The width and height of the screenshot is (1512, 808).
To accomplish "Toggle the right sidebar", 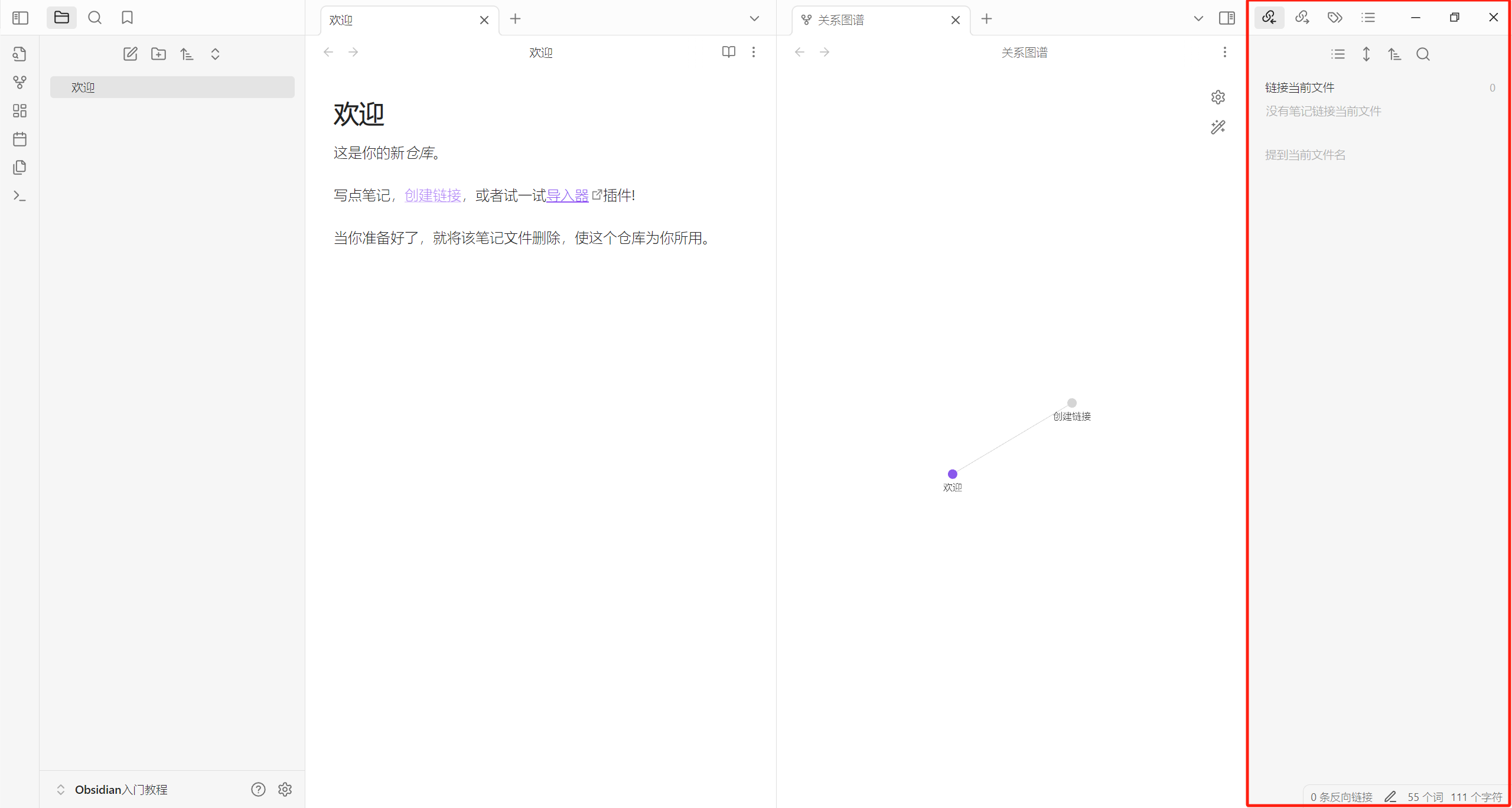I will 1227,18.
